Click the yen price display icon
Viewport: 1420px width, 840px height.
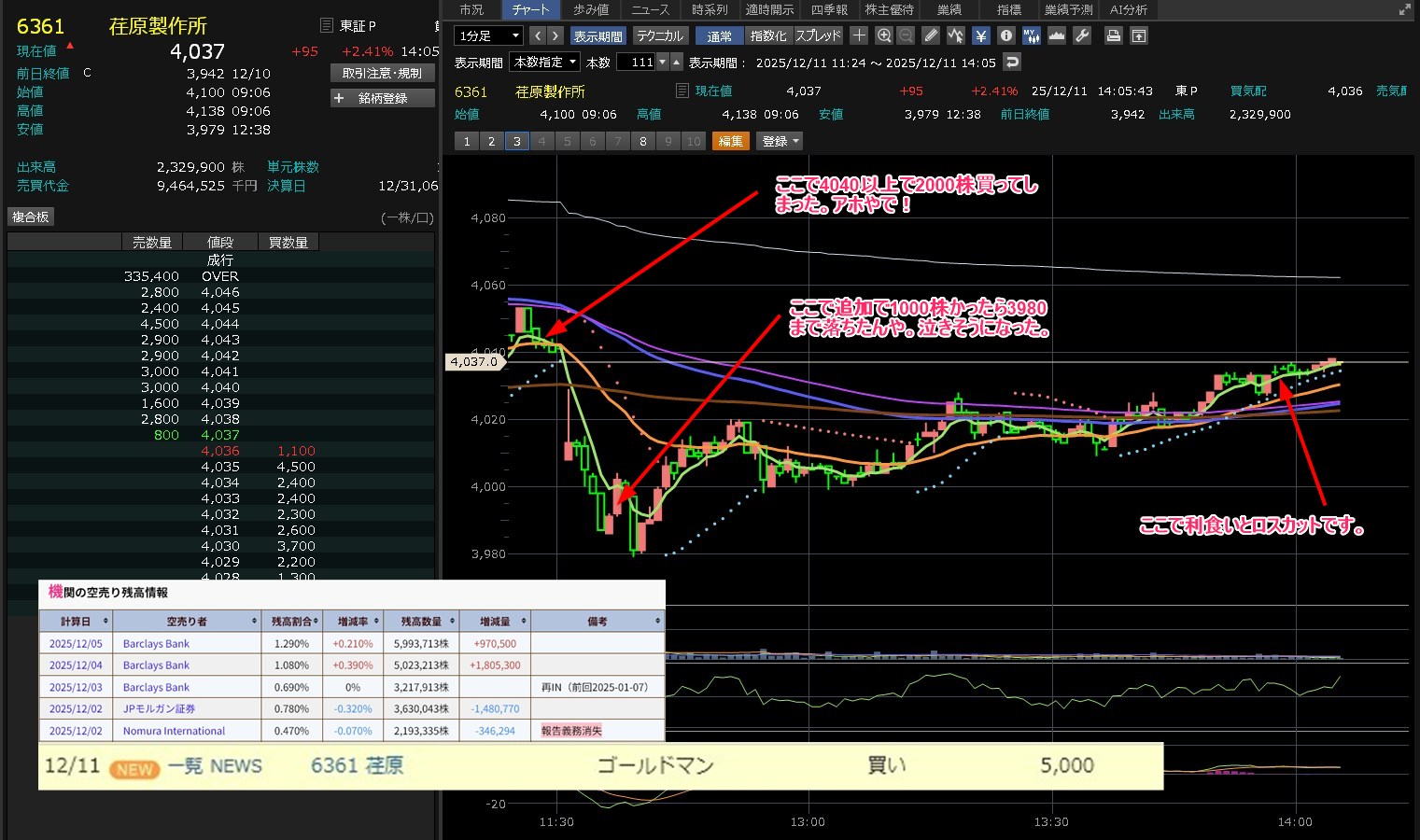tap(980, 35)
